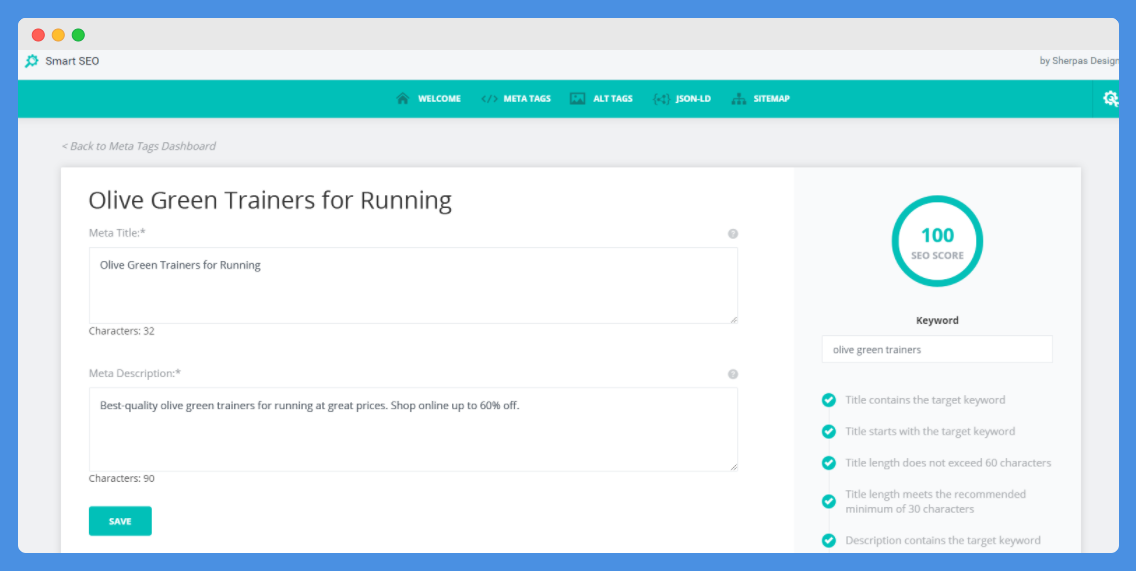Go to the JSON-LD tab

pyautogui.click(x=682, y=99)
